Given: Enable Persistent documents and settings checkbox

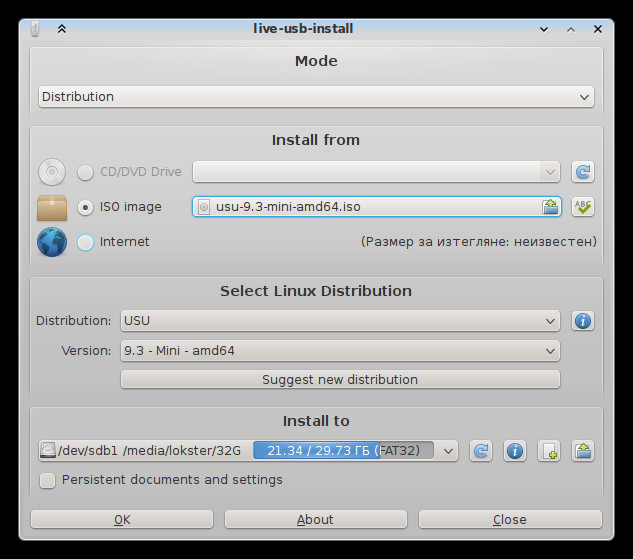Looking at the screenshot, I should click(47, 480).
